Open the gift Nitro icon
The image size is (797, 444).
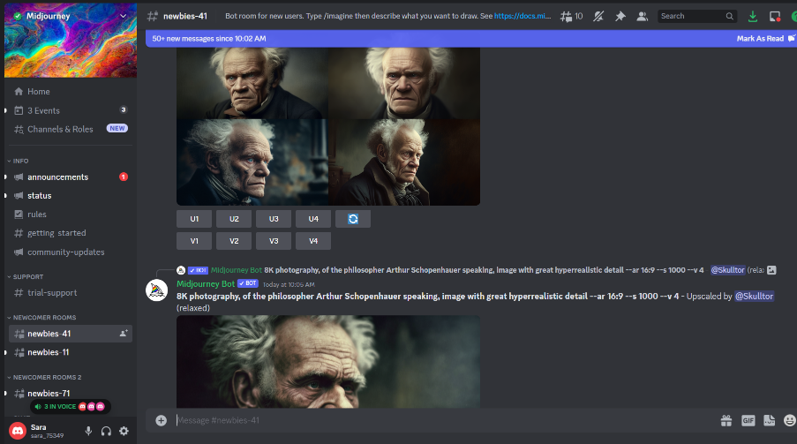pos(726,421)
